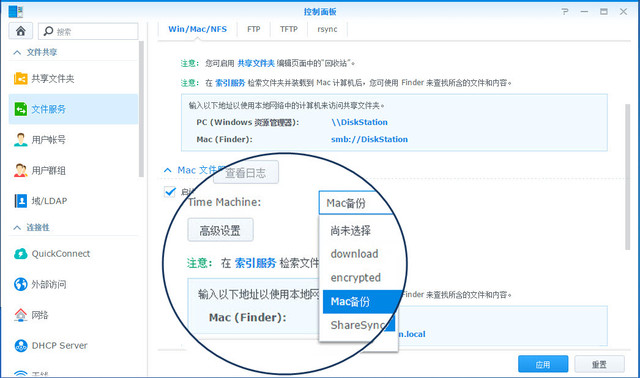
Task: Open the 外部访问 globe icon
Action: pyautogui.click(x=20, y=284)
